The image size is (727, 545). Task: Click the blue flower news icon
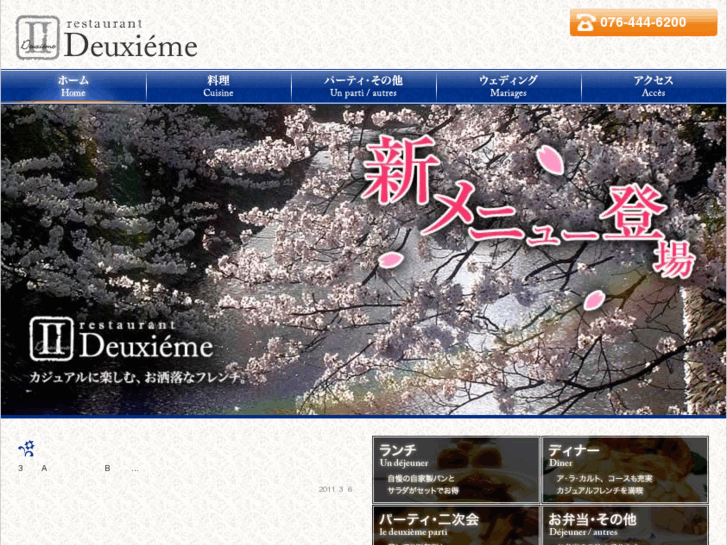[x=26, y=448]
